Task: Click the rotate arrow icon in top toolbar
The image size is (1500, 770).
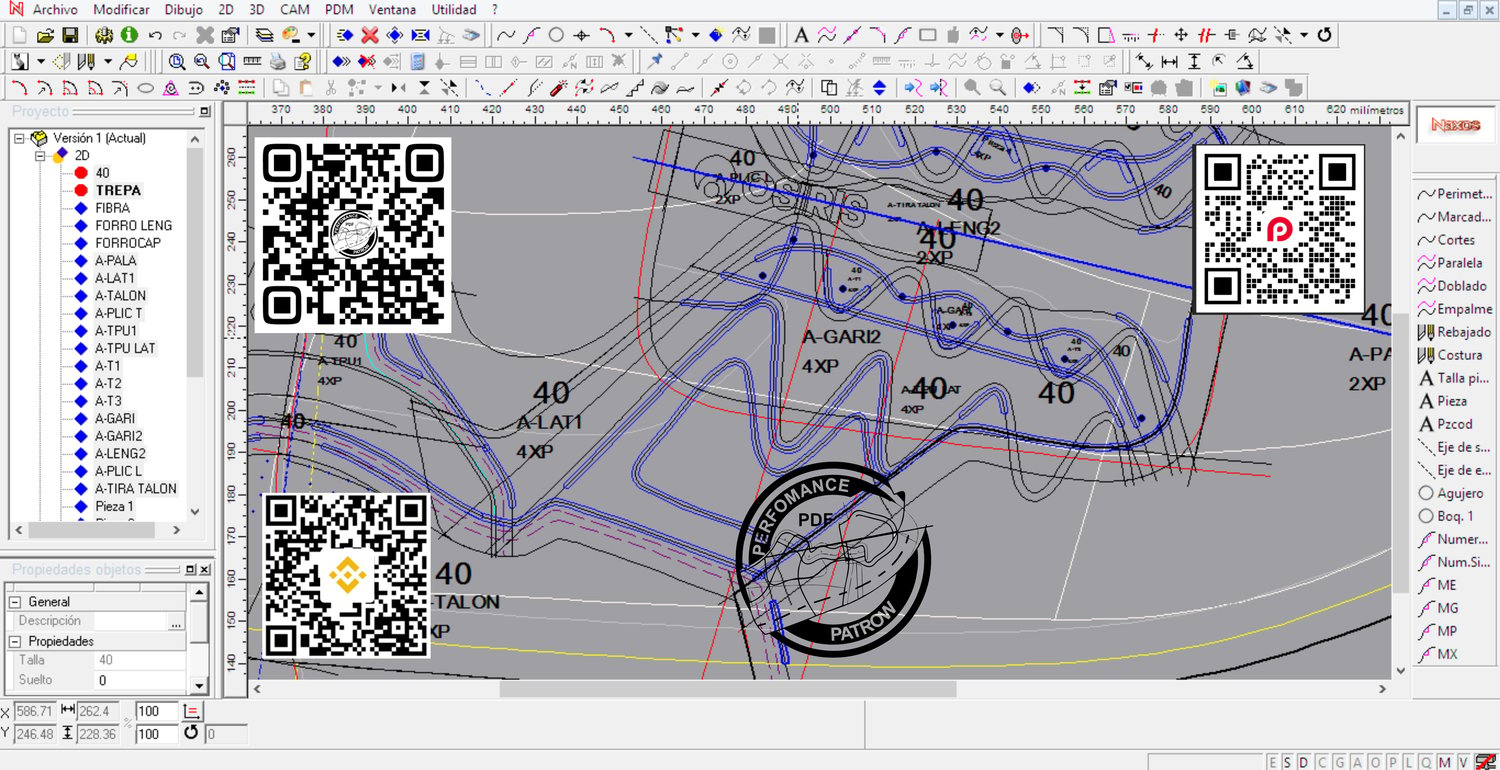Action: 1325,35
